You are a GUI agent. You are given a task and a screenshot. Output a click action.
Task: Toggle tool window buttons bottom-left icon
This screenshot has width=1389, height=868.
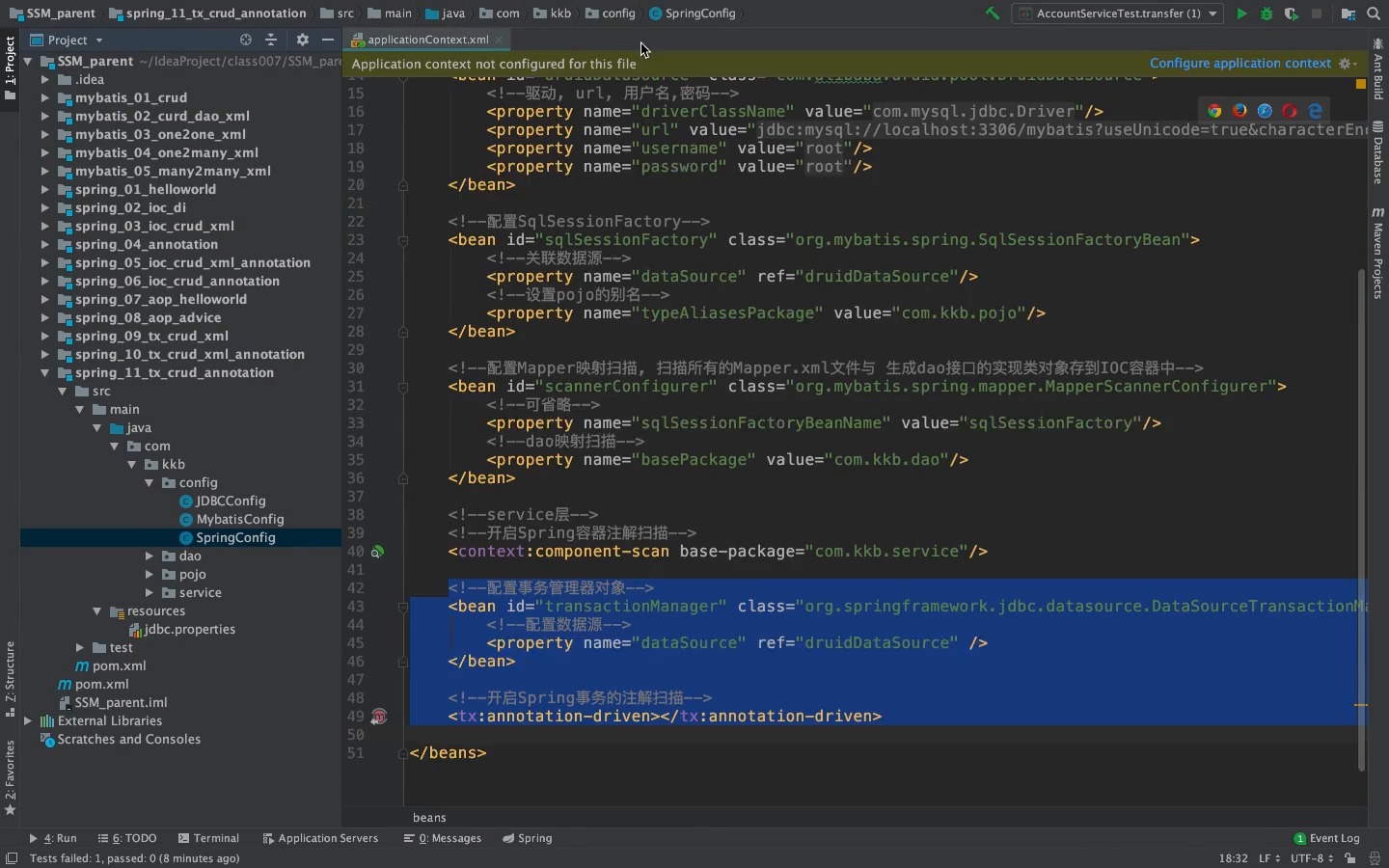[x=12, y=858]
